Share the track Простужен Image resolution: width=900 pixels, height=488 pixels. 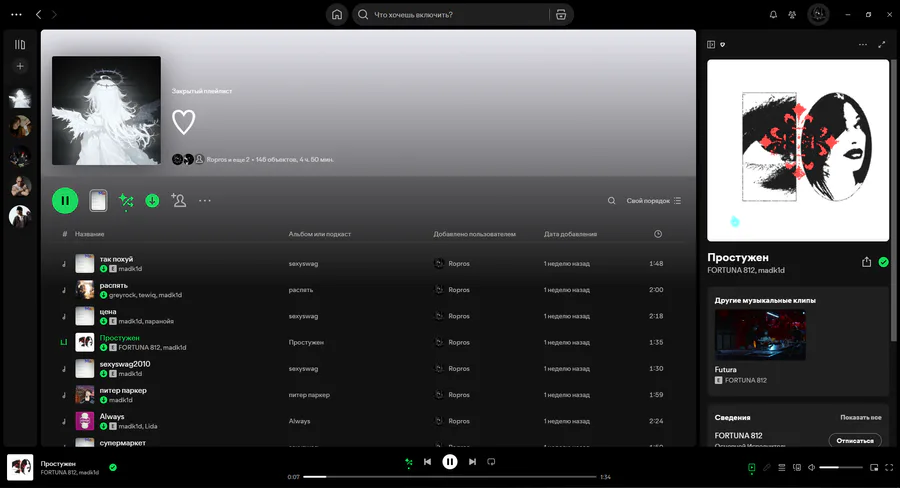pos(866,262)
